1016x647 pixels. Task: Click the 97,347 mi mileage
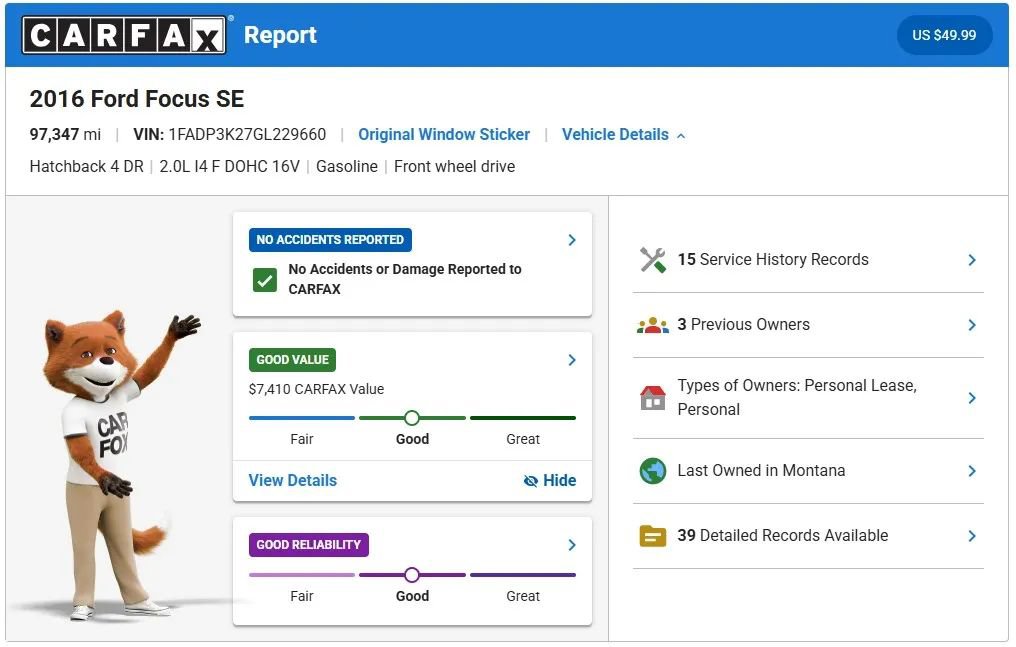pyautogui.click(x=65, y=135)
